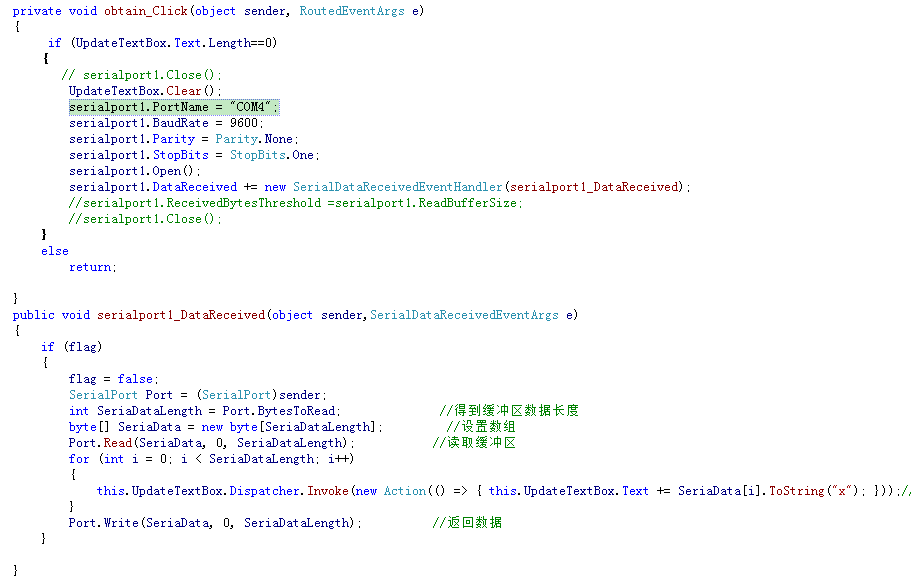This screenshot has height=582, width=911.
Task: Click the 设置数组 comment
Action: point(481,426)
